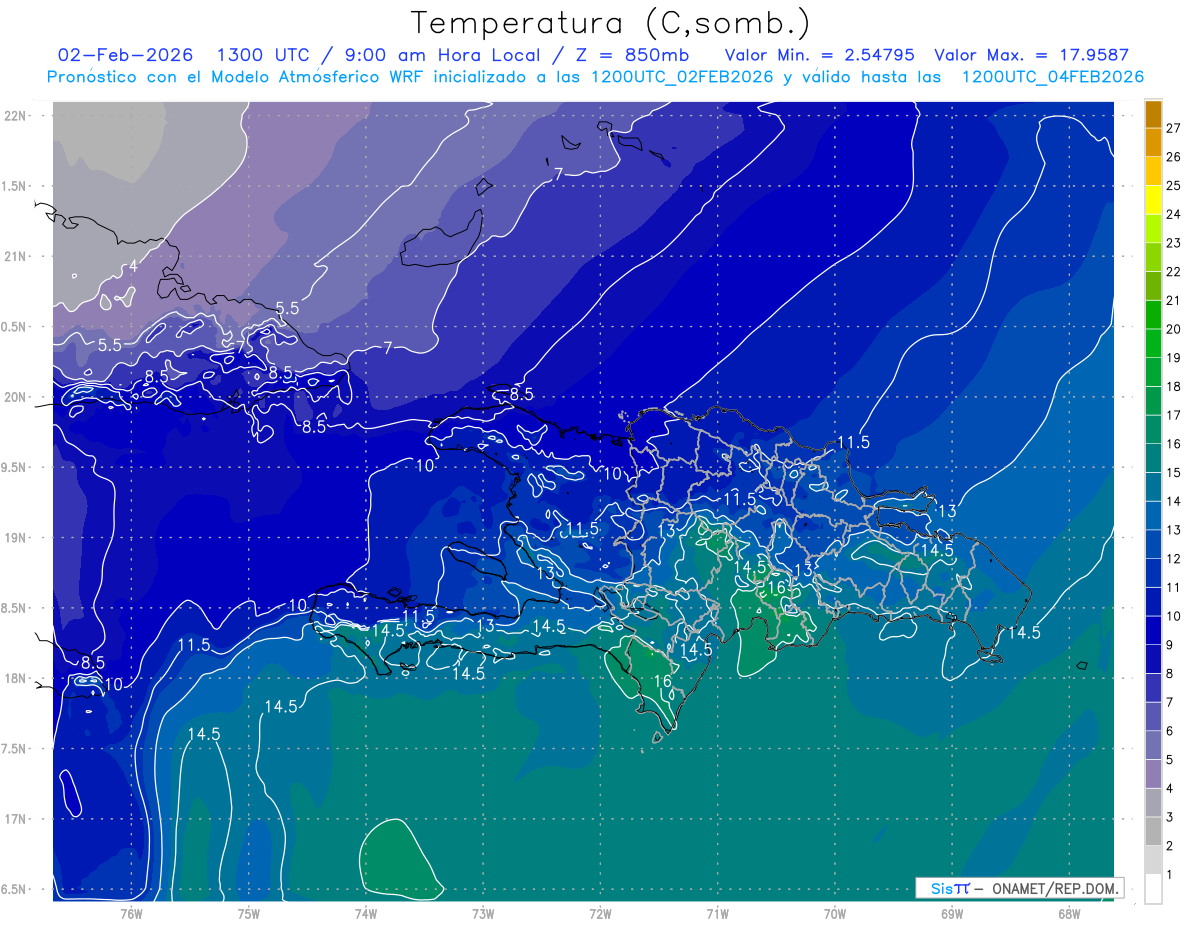Click the '68W' longitude label
This screenshot has height=927, width=1200.
click(x=1068, y=913)
